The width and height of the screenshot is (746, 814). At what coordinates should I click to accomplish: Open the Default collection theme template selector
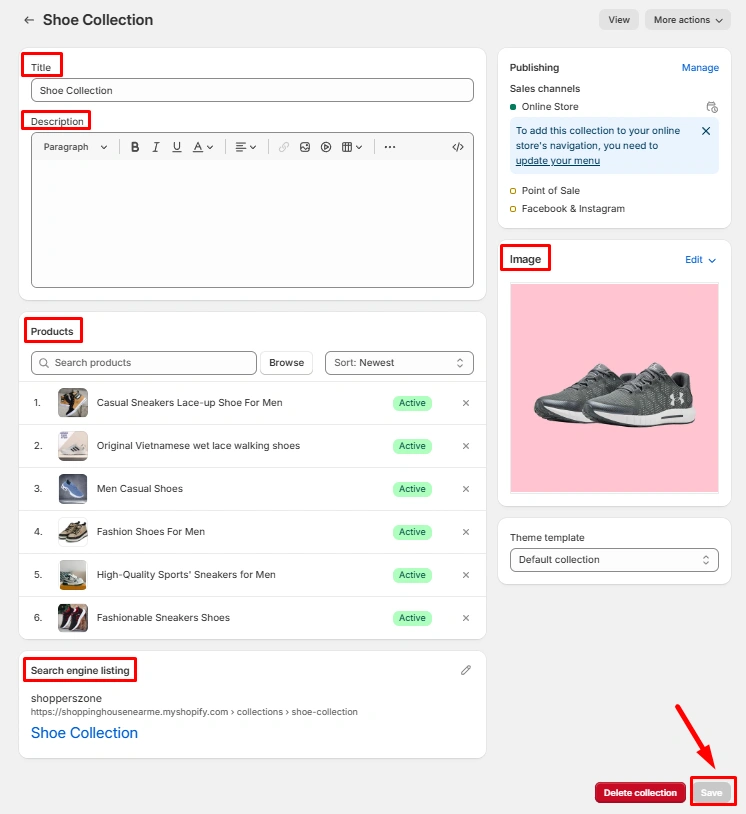pos(614,560)
